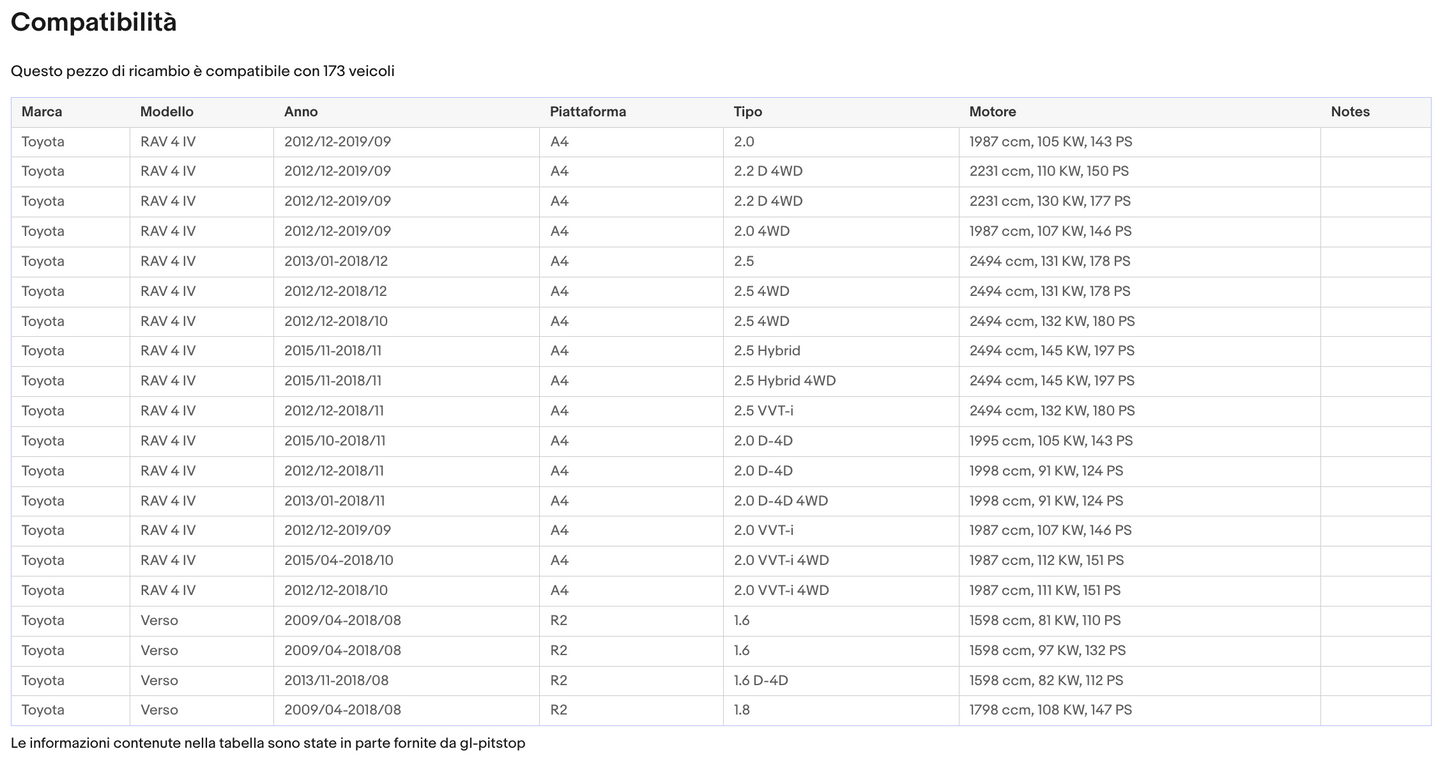Viewport: 1445px width, 758px height.
Task: Click the gl-pitstop footer note
Action: coord(268,743)
